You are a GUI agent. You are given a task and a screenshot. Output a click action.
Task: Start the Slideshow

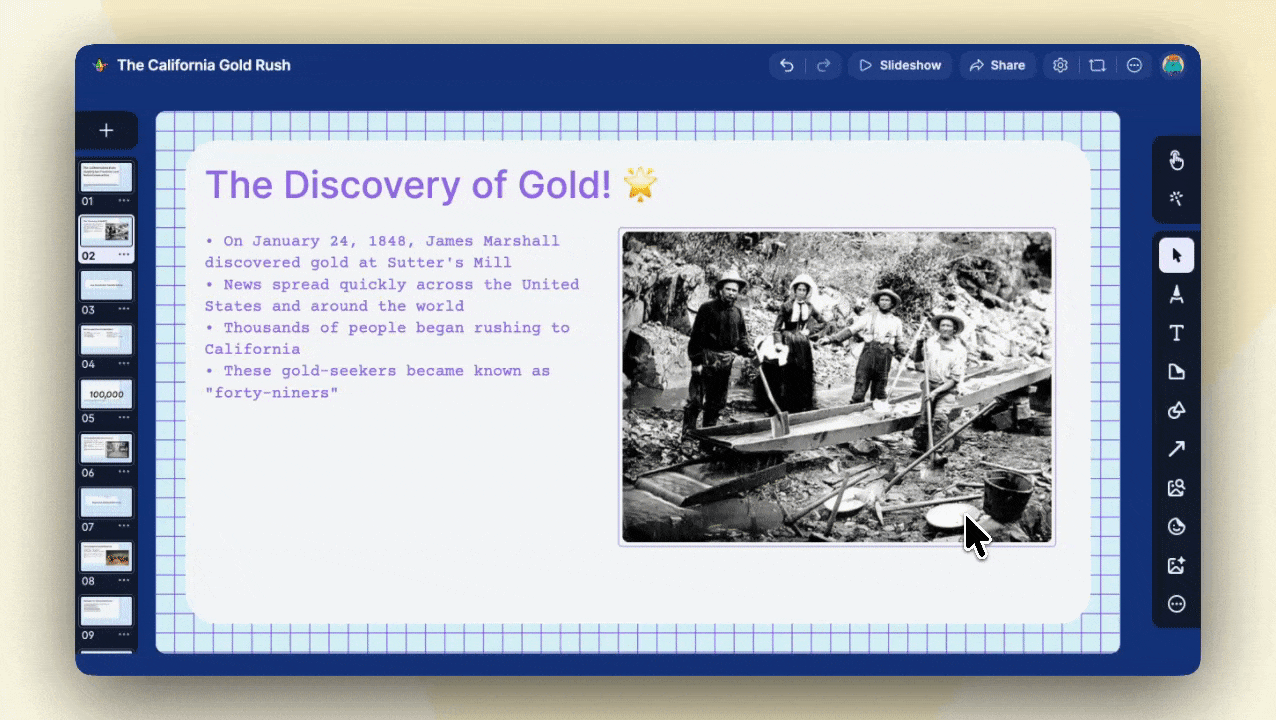[x=899, y=65]
